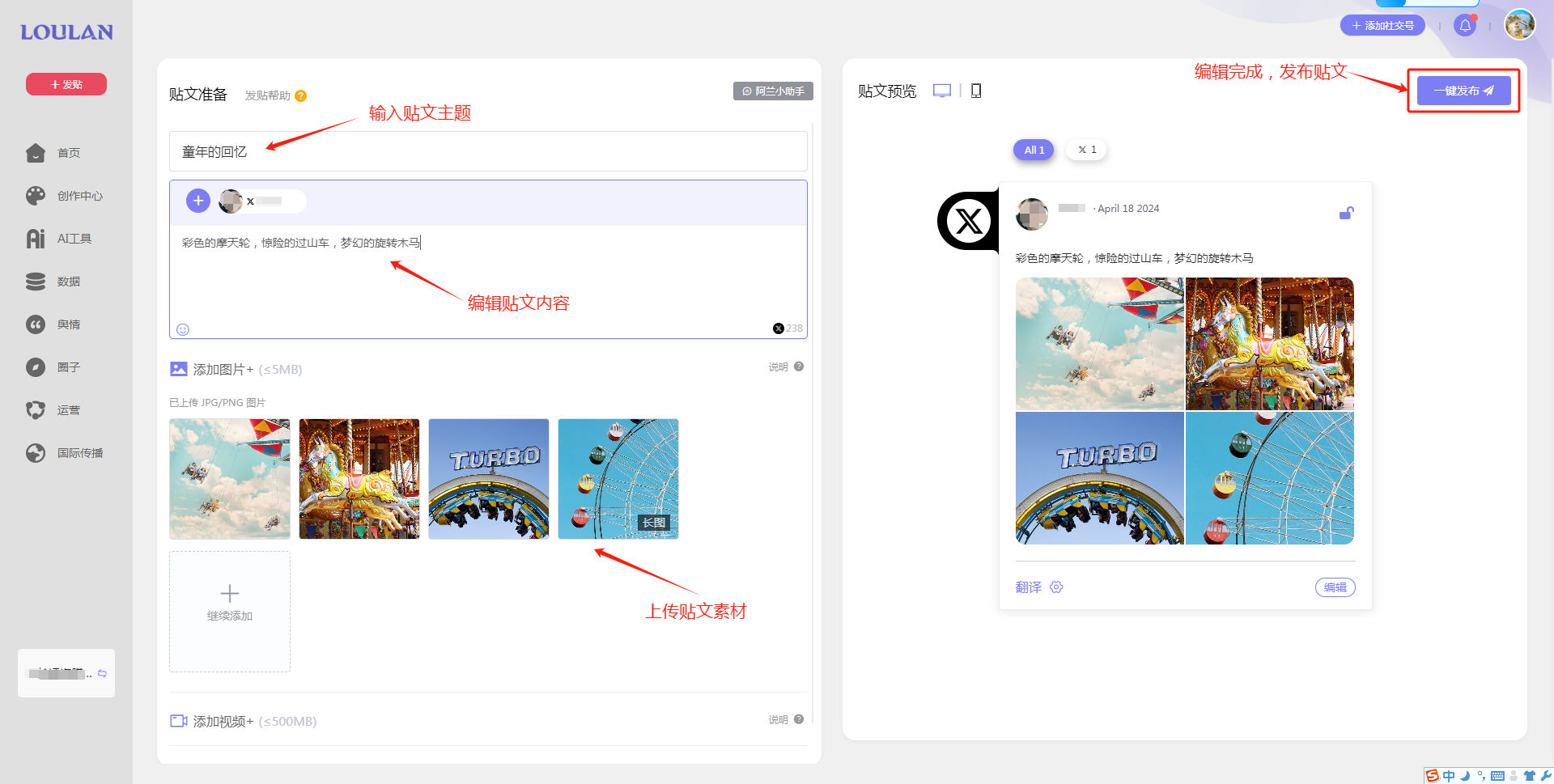Open translation settings gear icon
Viewport: 1554px width, 784px height.
(x=1056, y=587)
